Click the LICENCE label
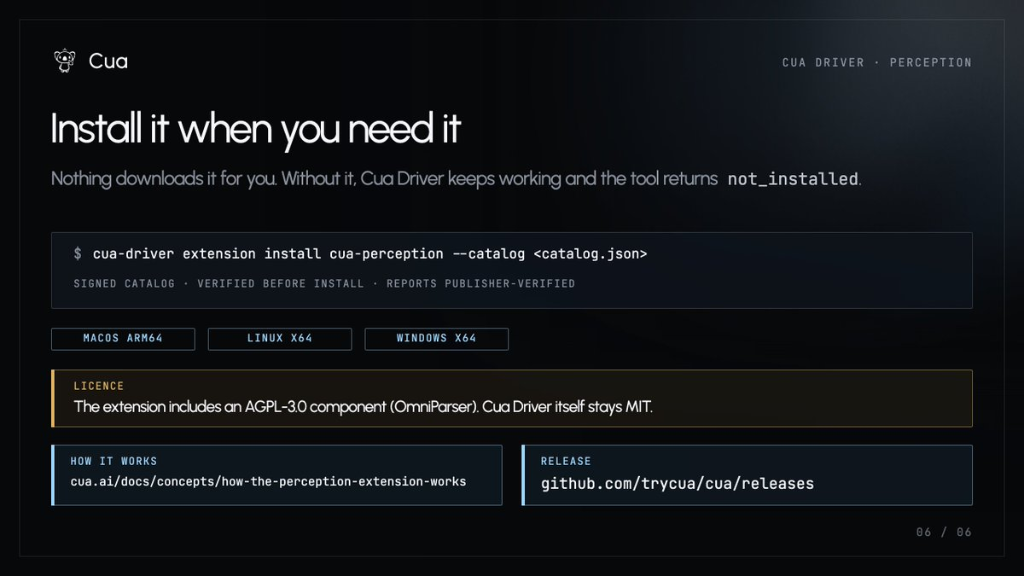 click(99, 386)
